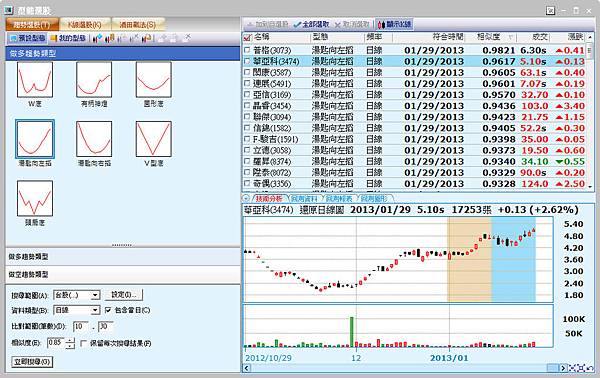Click the chart scrollbar left arrow
Image resolution: width=600 pixels, height=378 pixels.
click(x=247, y=368)
